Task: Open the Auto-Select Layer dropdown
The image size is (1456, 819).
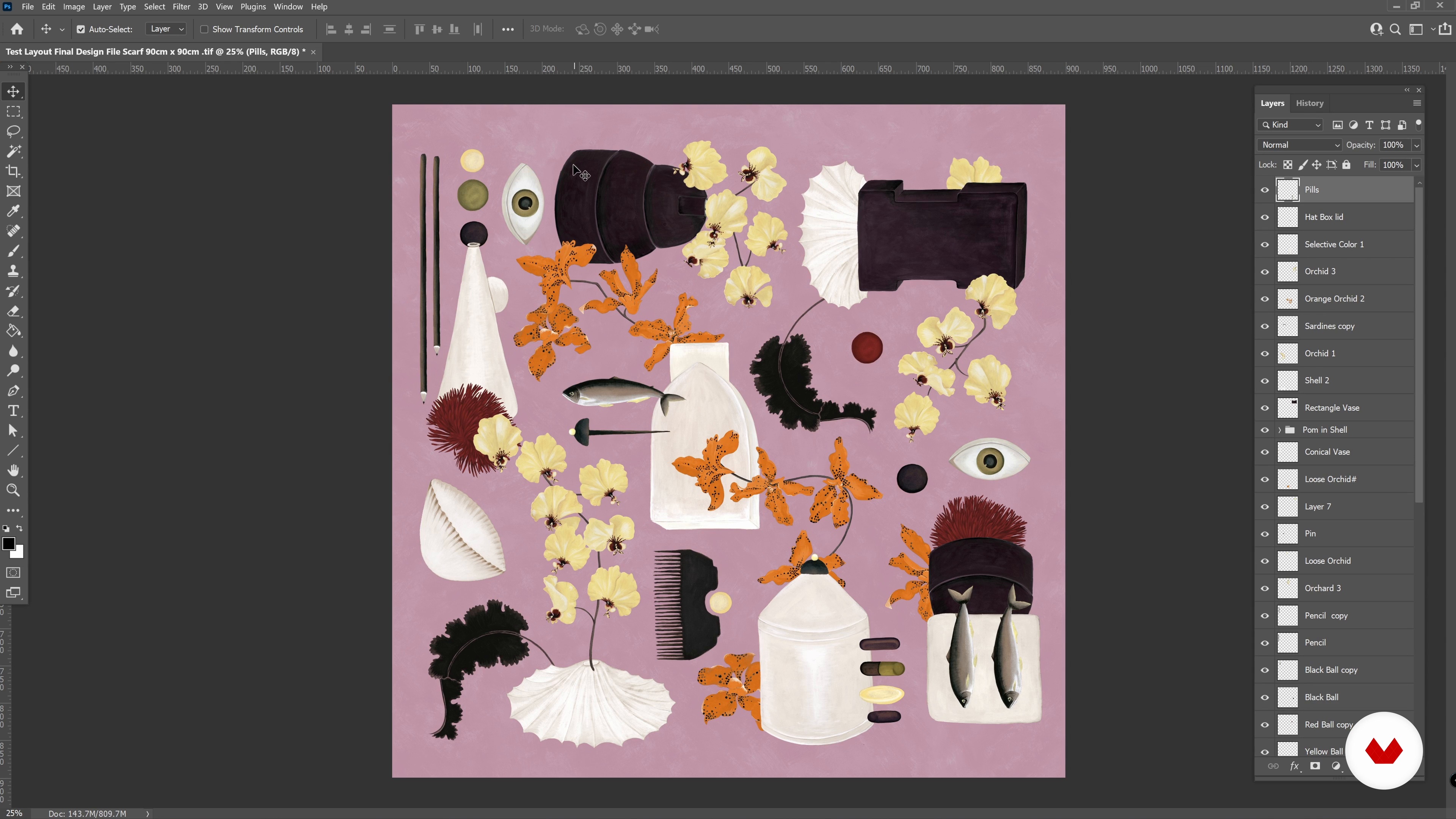Action: pos(167,29)
